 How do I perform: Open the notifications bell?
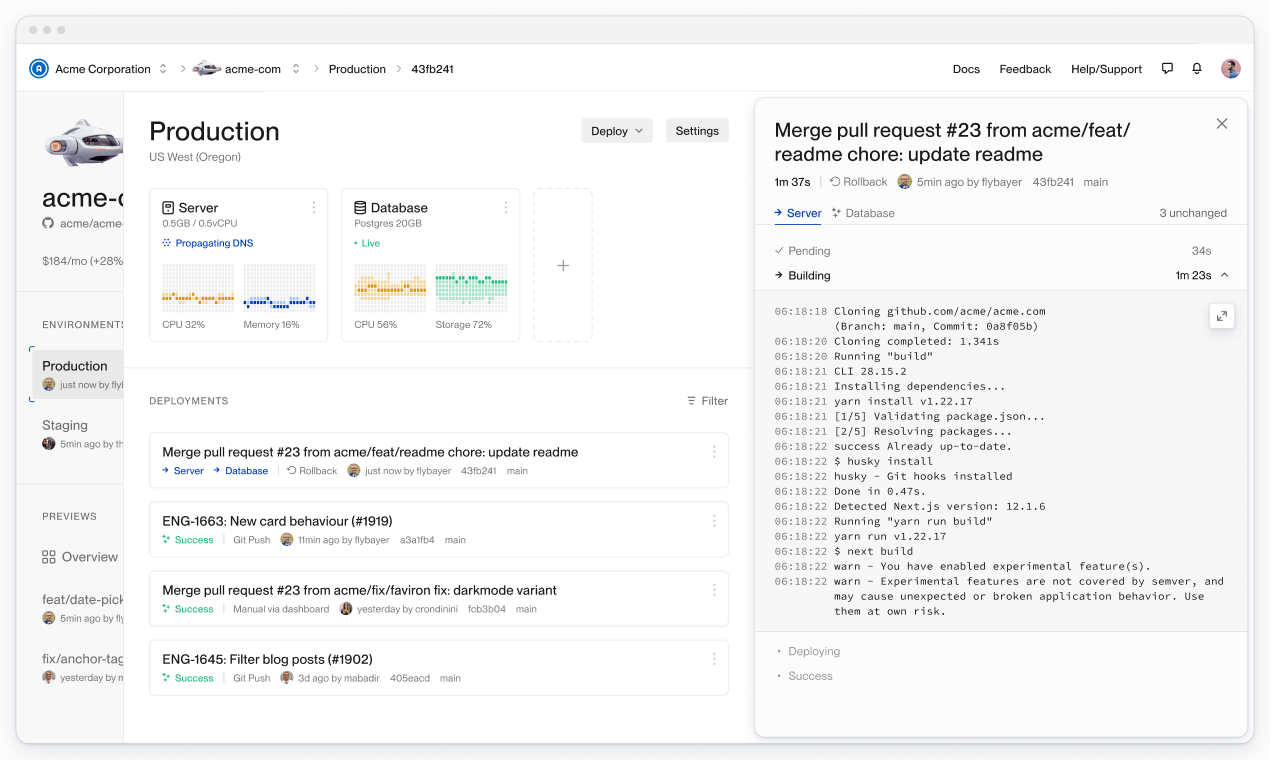(1197, 69)
